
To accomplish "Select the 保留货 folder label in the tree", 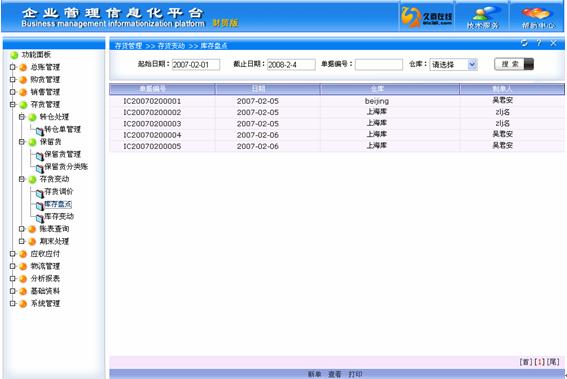I will pyautogui.click(x=51, y=142).
